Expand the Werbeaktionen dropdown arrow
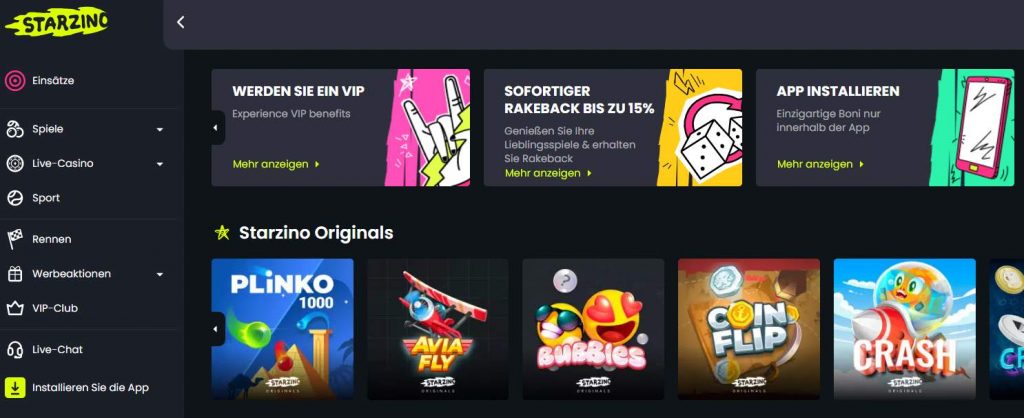Screen dimensions: 1024x418 tap(160, 275)
